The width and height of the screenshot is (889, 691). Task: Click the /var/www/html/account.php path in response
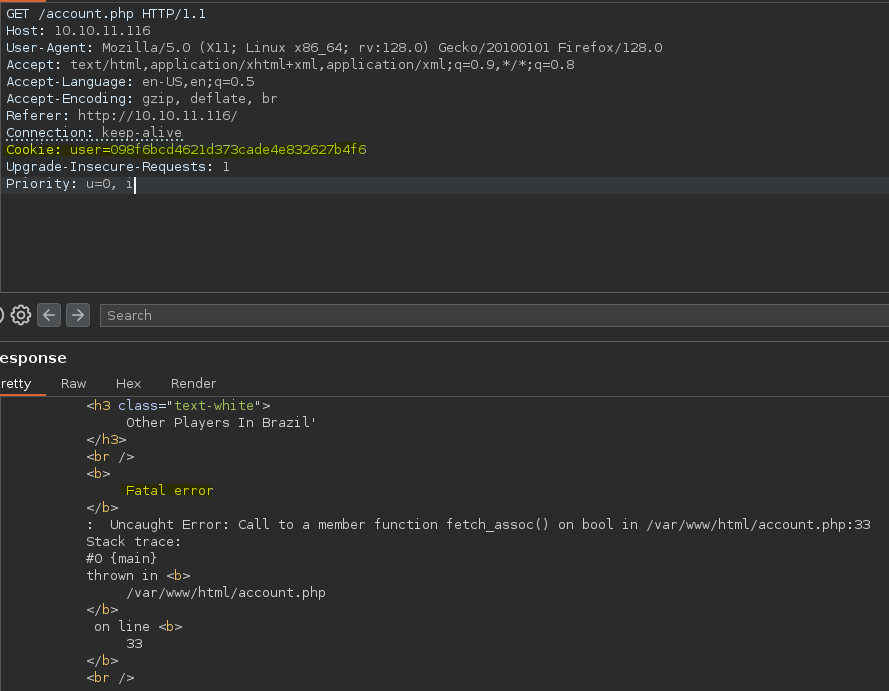226,592
